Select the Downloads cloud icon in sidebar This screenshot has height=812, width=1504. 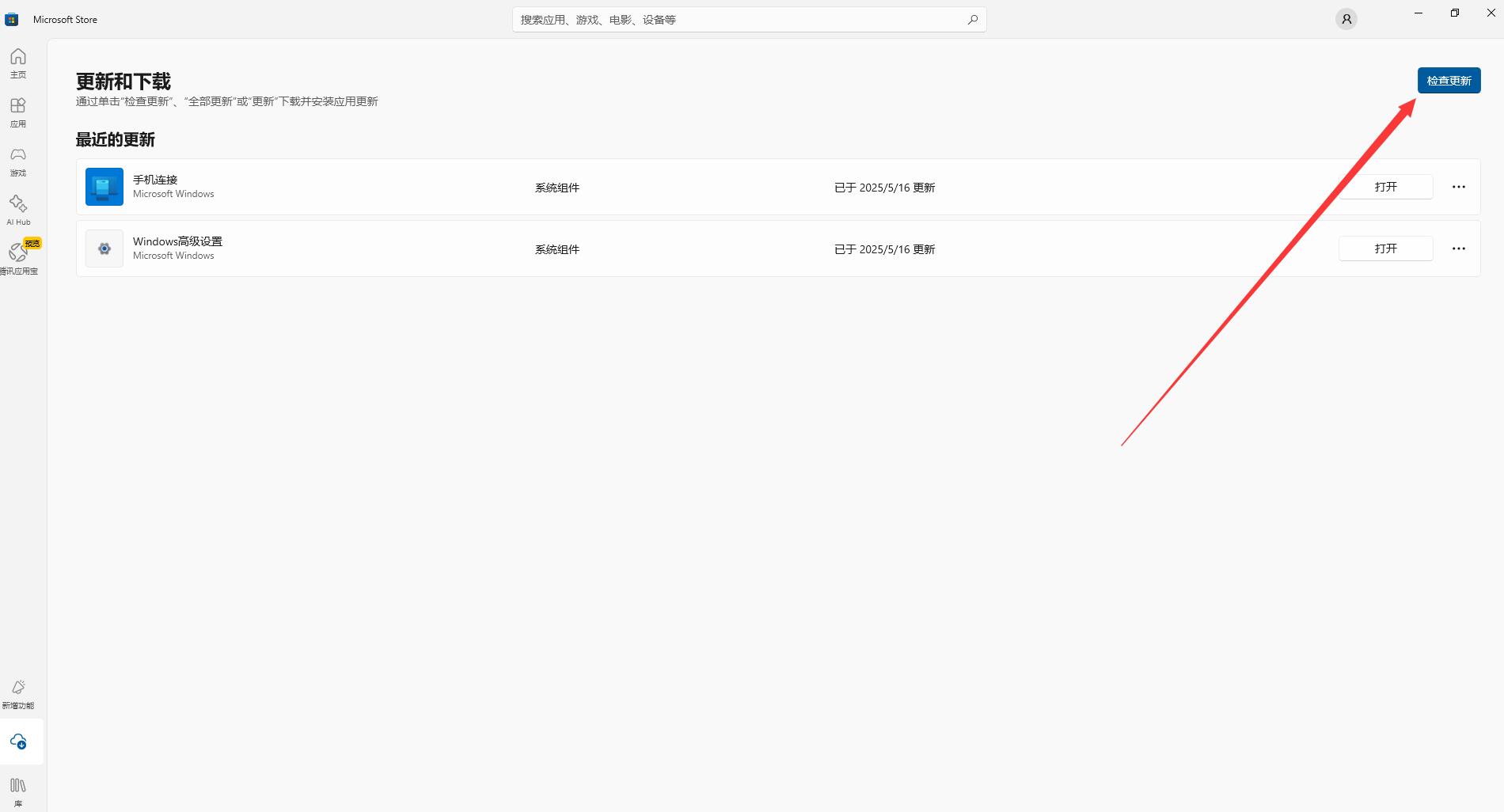coord(18,742)
